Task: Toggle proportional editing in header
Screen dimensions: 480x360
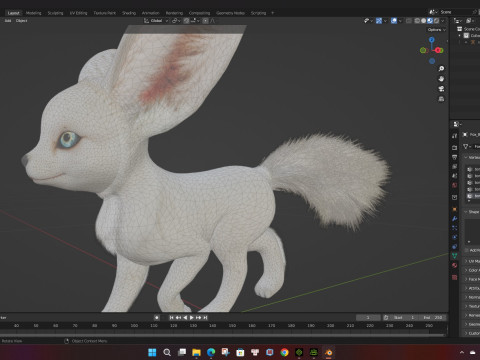Action: (x=205, y=21)
